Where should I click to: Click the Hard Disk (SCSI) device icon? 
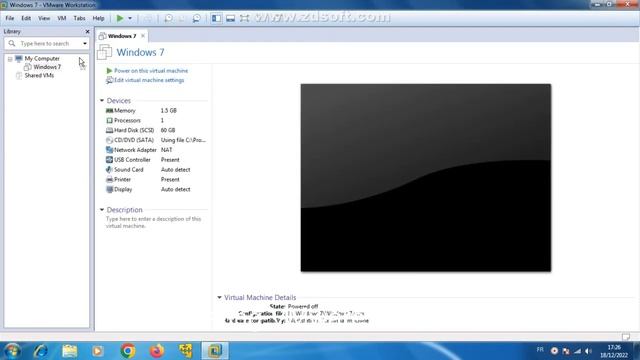point(109,130)
